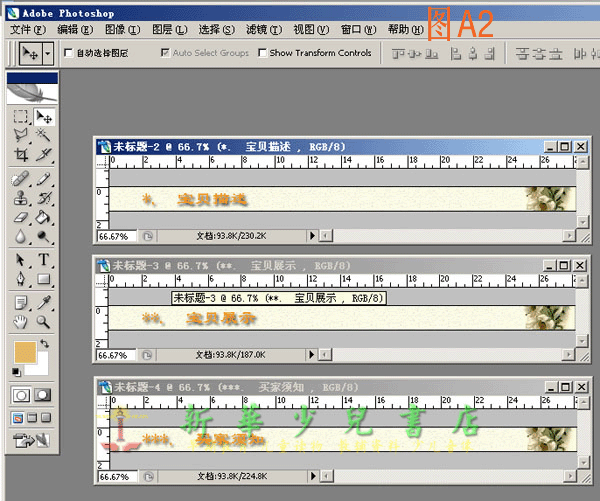
Task: Open the 文件(F) menu
Action: point(28,29)
